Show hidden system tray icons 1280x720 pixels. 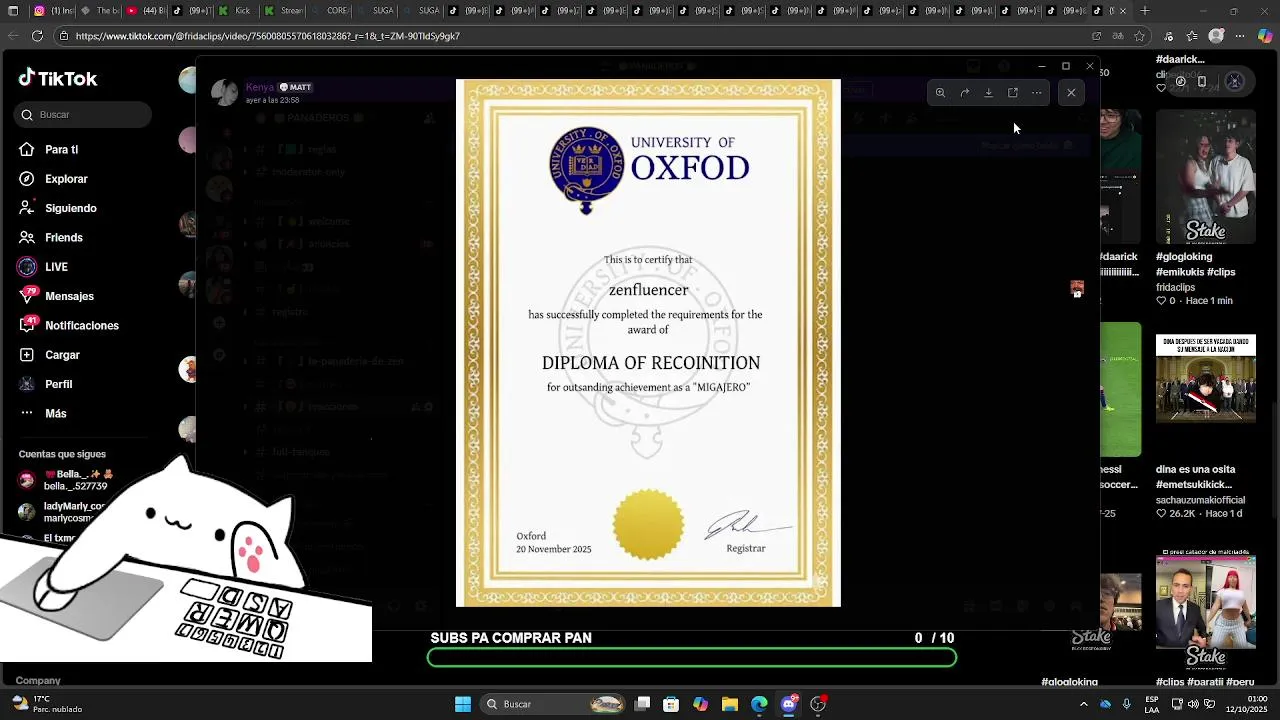1084,704
